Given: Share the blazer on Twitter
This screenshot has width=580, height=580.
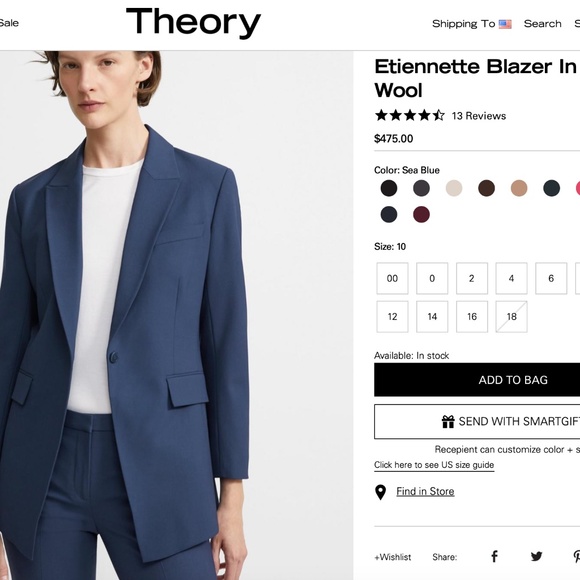Looking at the screenshot, I should click(536, 556).
